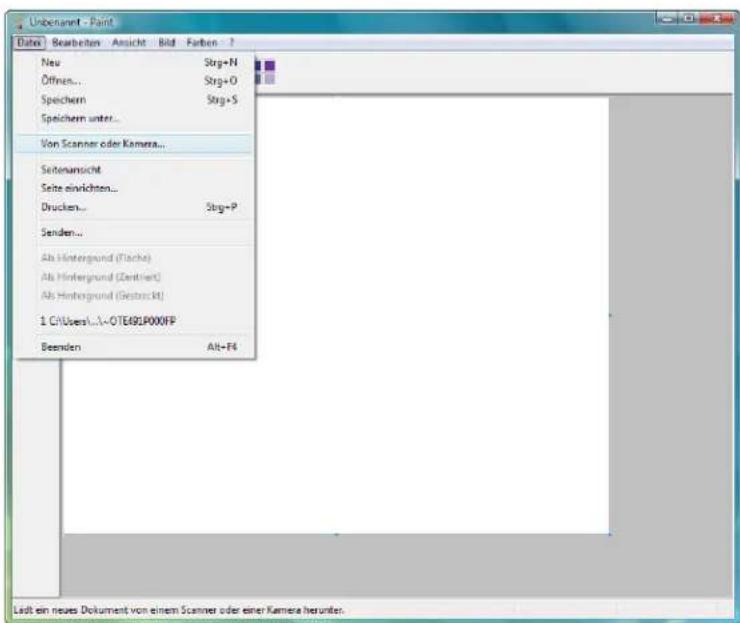Open Seitenansicht print preview
The image size is (740, 623).
pyautogui.click(x=135, y=169)
